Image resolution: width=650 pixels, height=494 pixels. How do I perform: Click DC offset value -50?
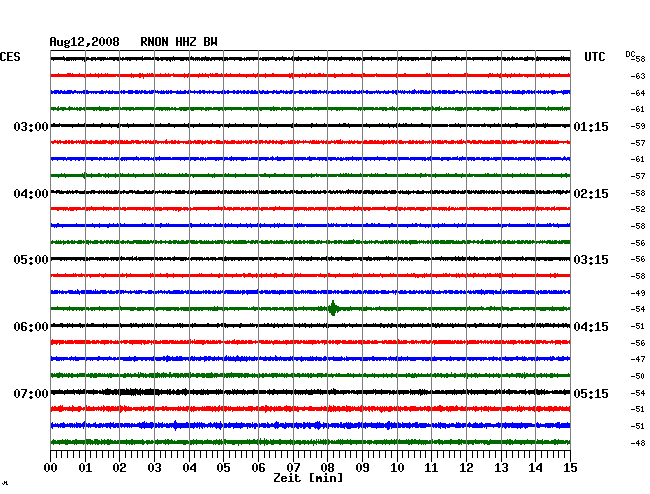(x=638, y=376)
